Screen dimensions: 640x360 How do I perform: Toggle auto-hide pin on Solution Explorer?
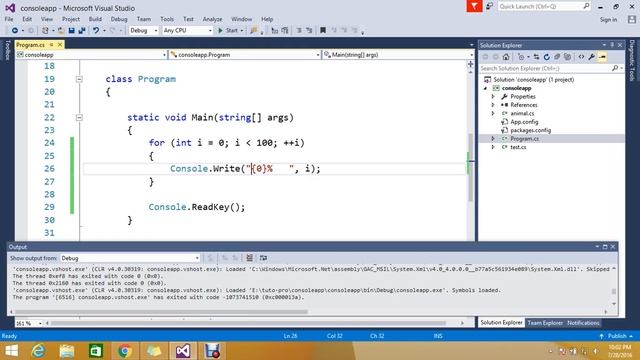[x=612, y=45]
